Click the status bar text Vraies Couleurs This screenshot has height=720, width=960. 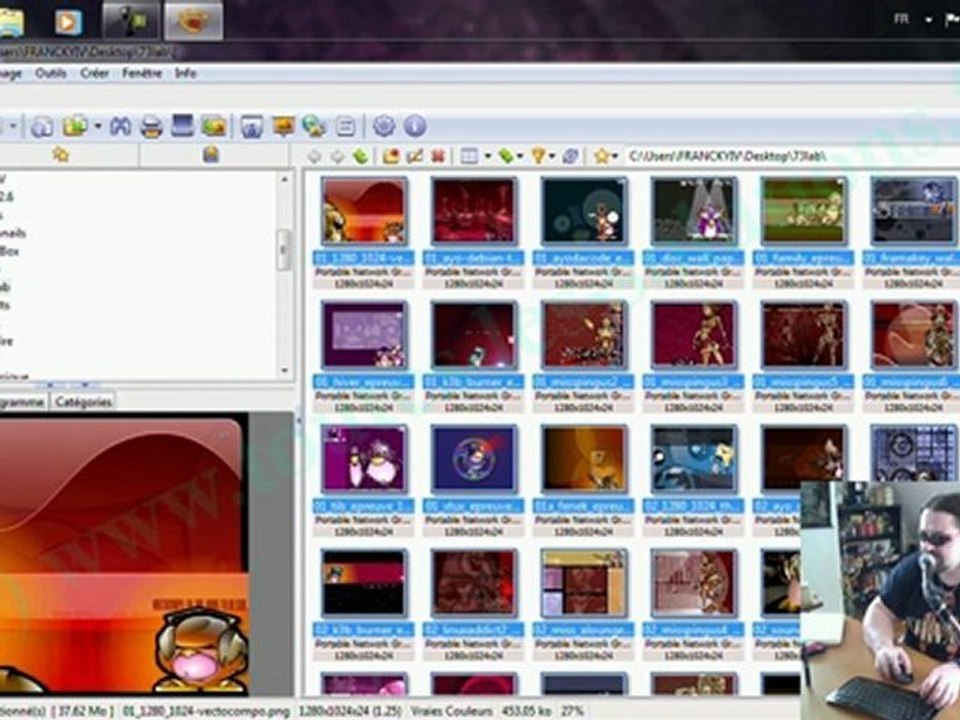pos(451,711)
